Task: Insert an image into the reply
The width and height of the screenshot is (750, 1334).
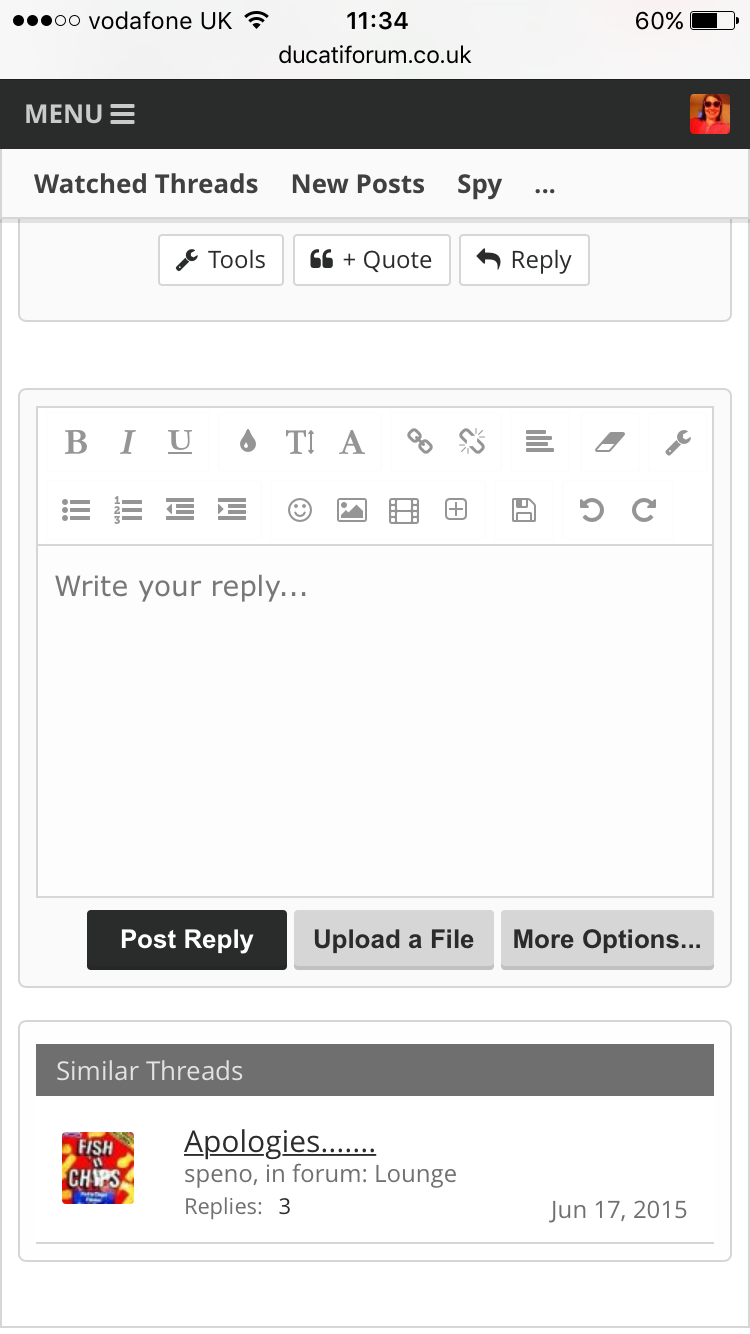Action: (x=352, y=510)
